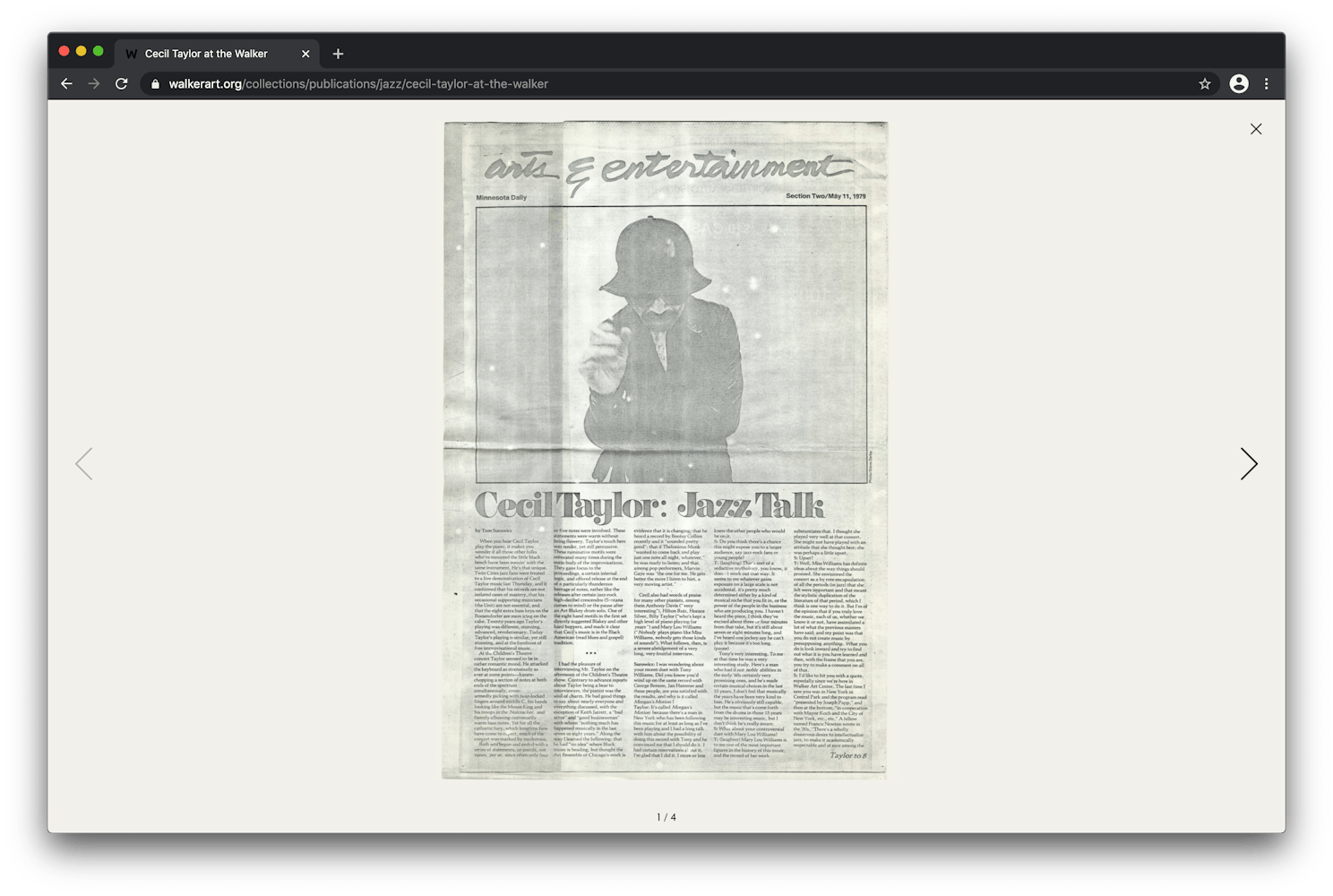Image resolution: width=1333 pixels, height=896 pixels.
Task: Minimize the browser window with yellow button
Action: (81, 51)
